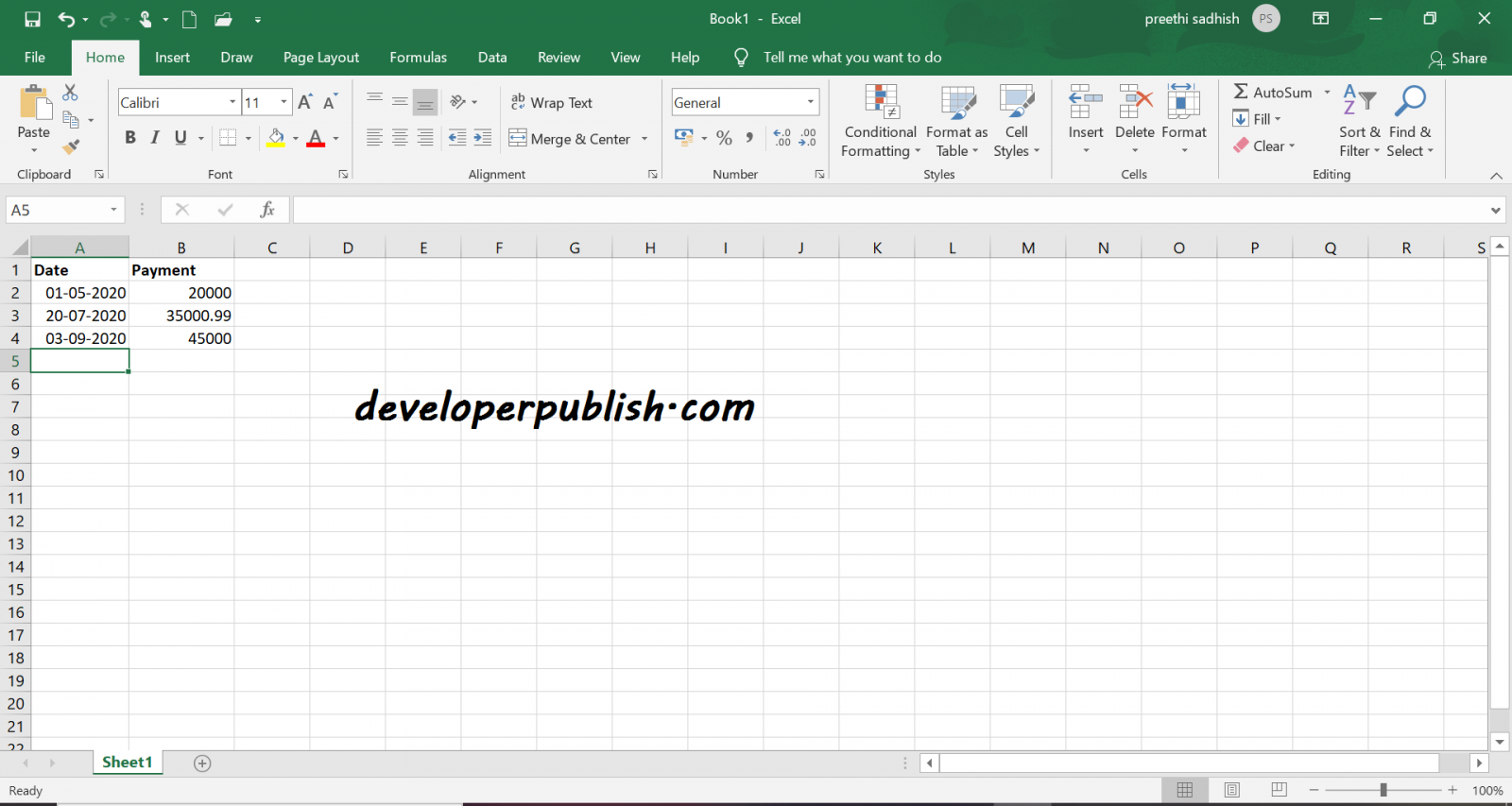Expand the AutoSum dropdown arrow
This screenshot has height=806, width=1512.
[x=1327, y=93]
